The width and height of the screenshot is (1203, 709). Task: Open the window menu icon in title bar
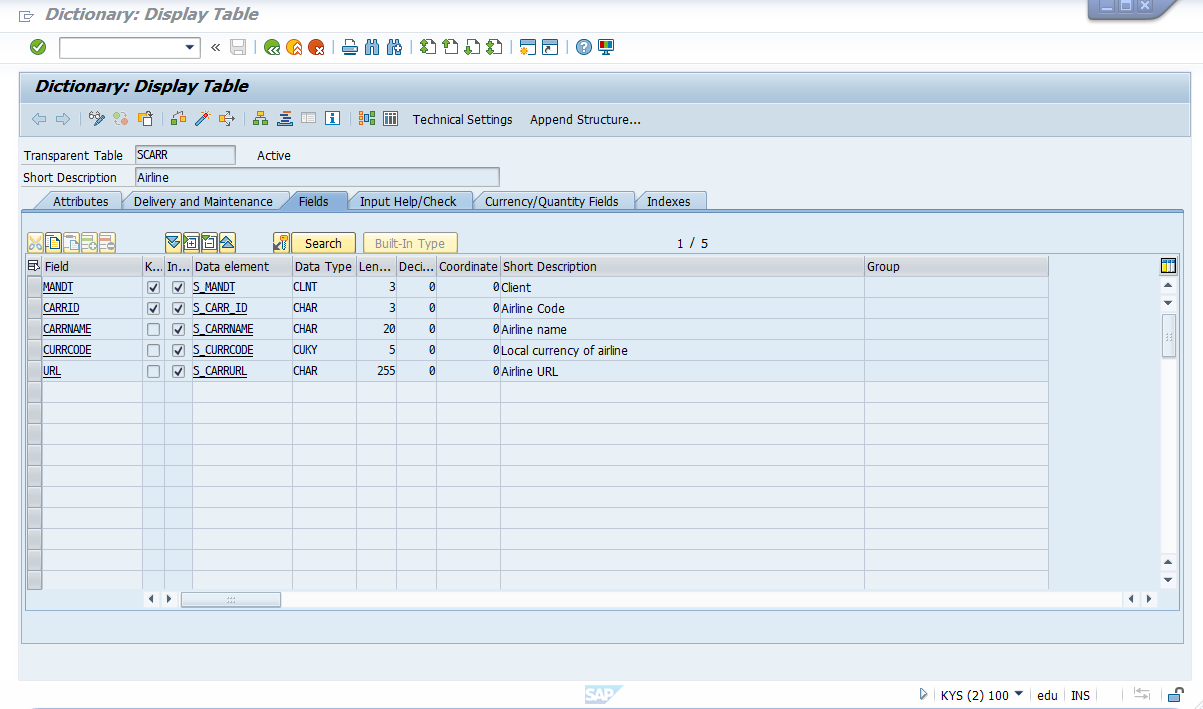click(26, 15)
